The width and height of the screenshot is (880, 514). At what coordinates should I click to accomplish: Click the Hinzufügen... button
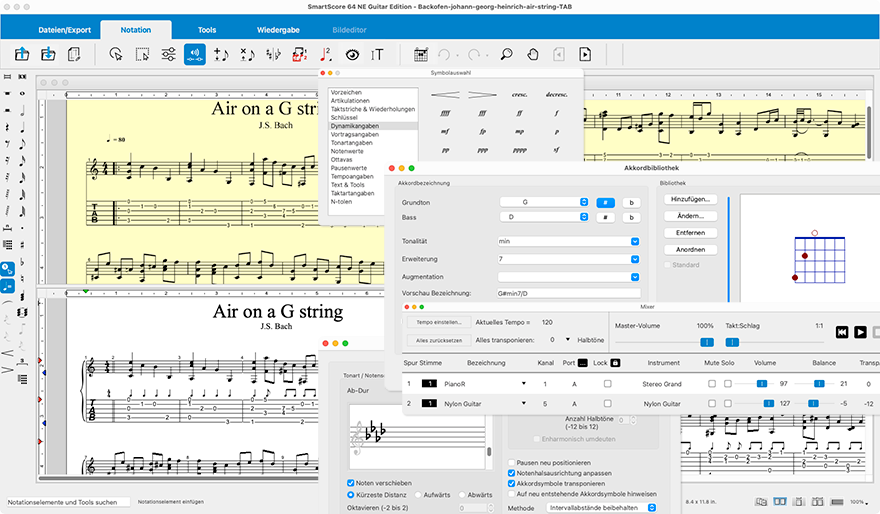(690, 199)
